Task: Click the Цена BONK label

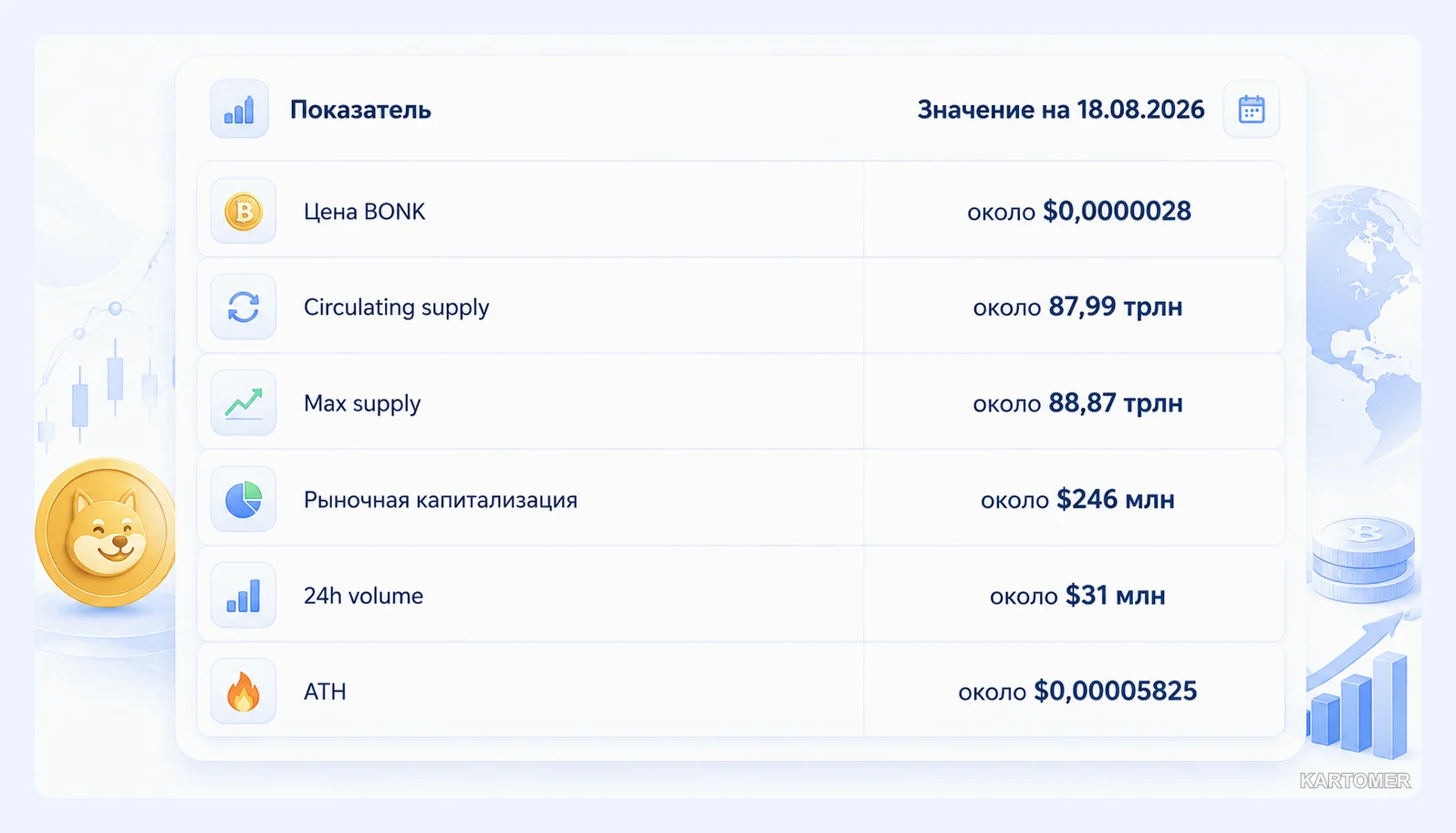Action: coord(364,212)
